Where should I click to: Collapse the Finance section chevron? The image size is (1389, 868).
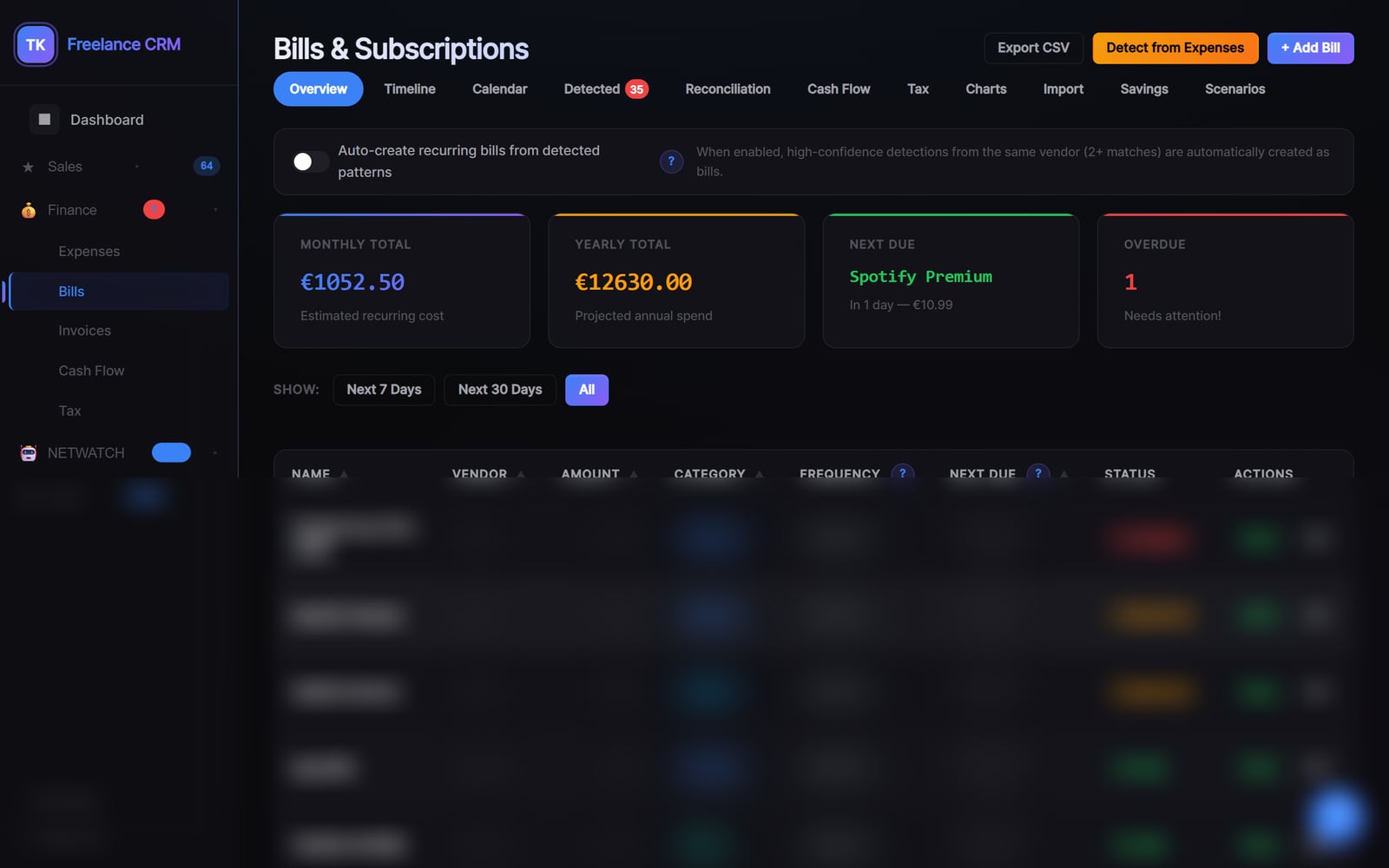[x=215, y=209]
